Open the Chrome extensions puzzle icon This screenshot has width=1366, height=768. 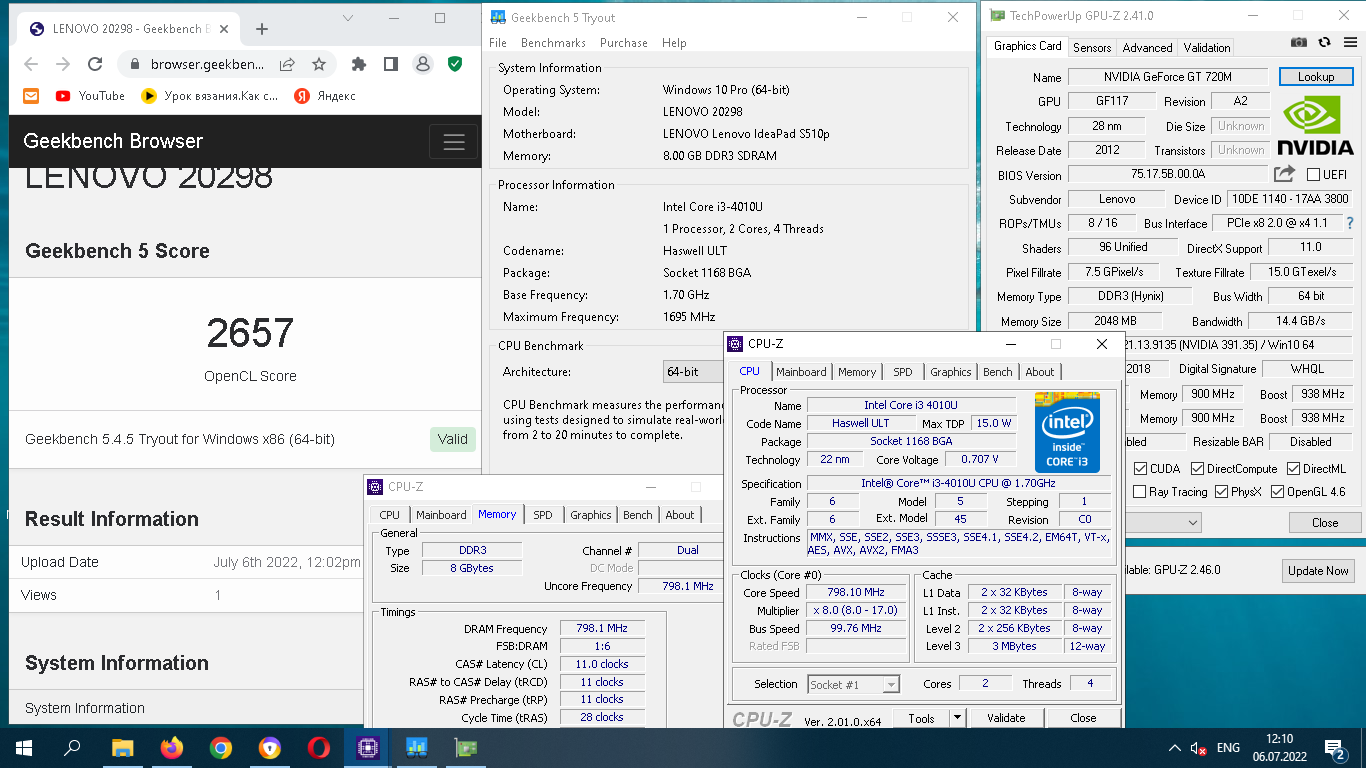[359, 64]
